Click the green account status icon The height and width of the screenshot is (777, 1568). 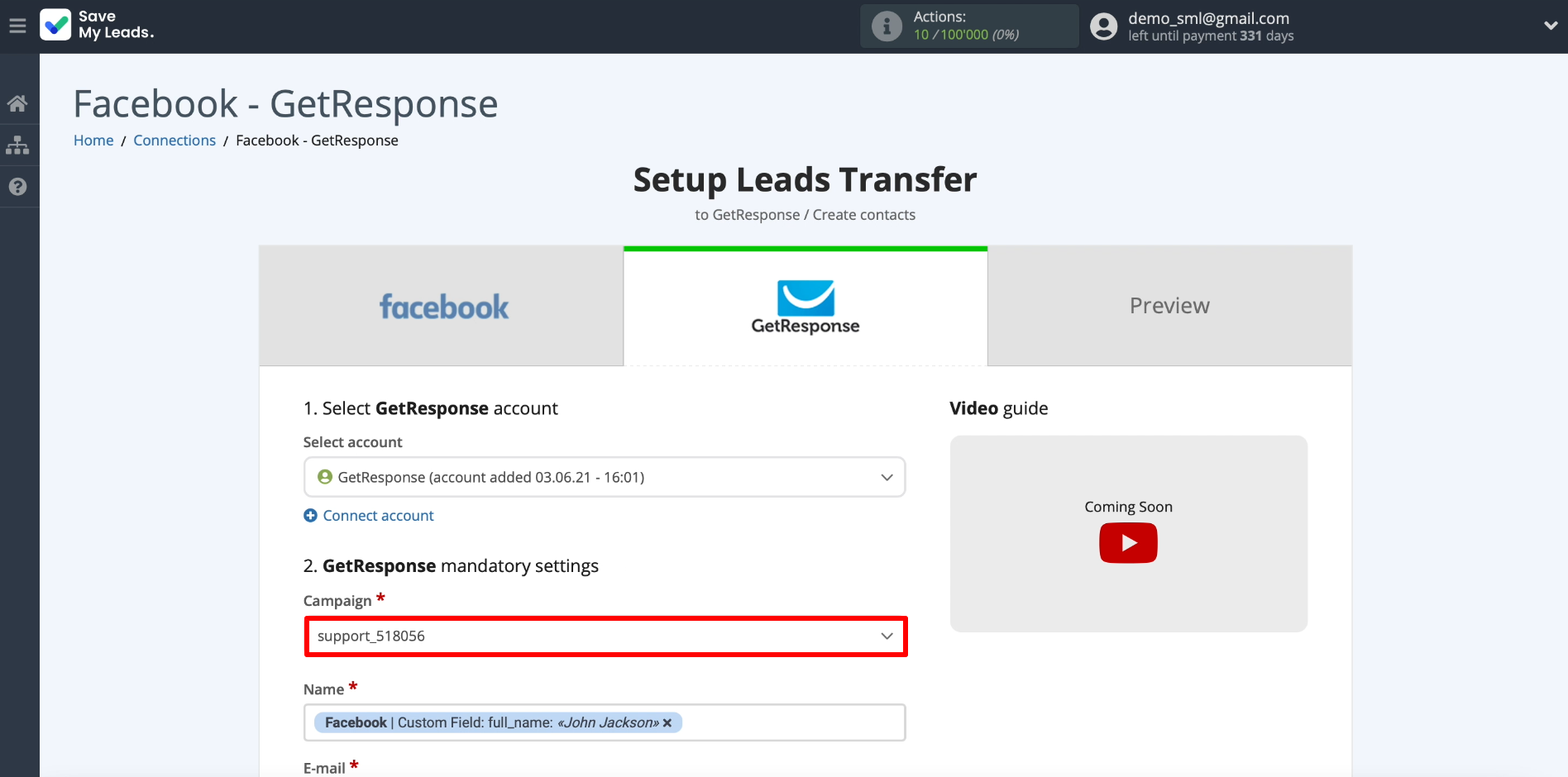tap(325, 477)
